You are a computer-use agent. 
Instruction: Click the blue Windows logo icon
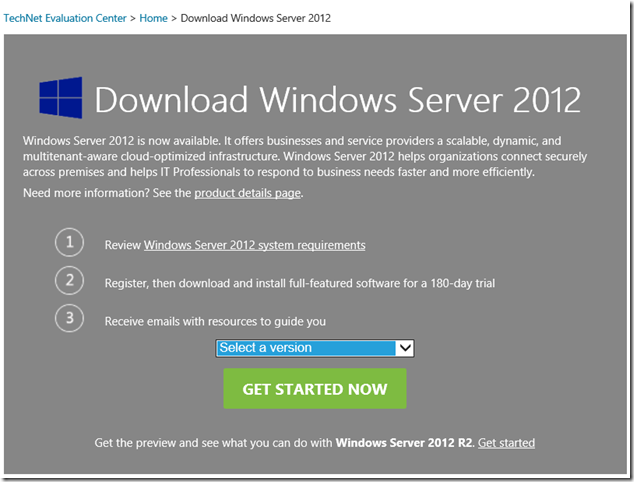(x=61, y=98)
